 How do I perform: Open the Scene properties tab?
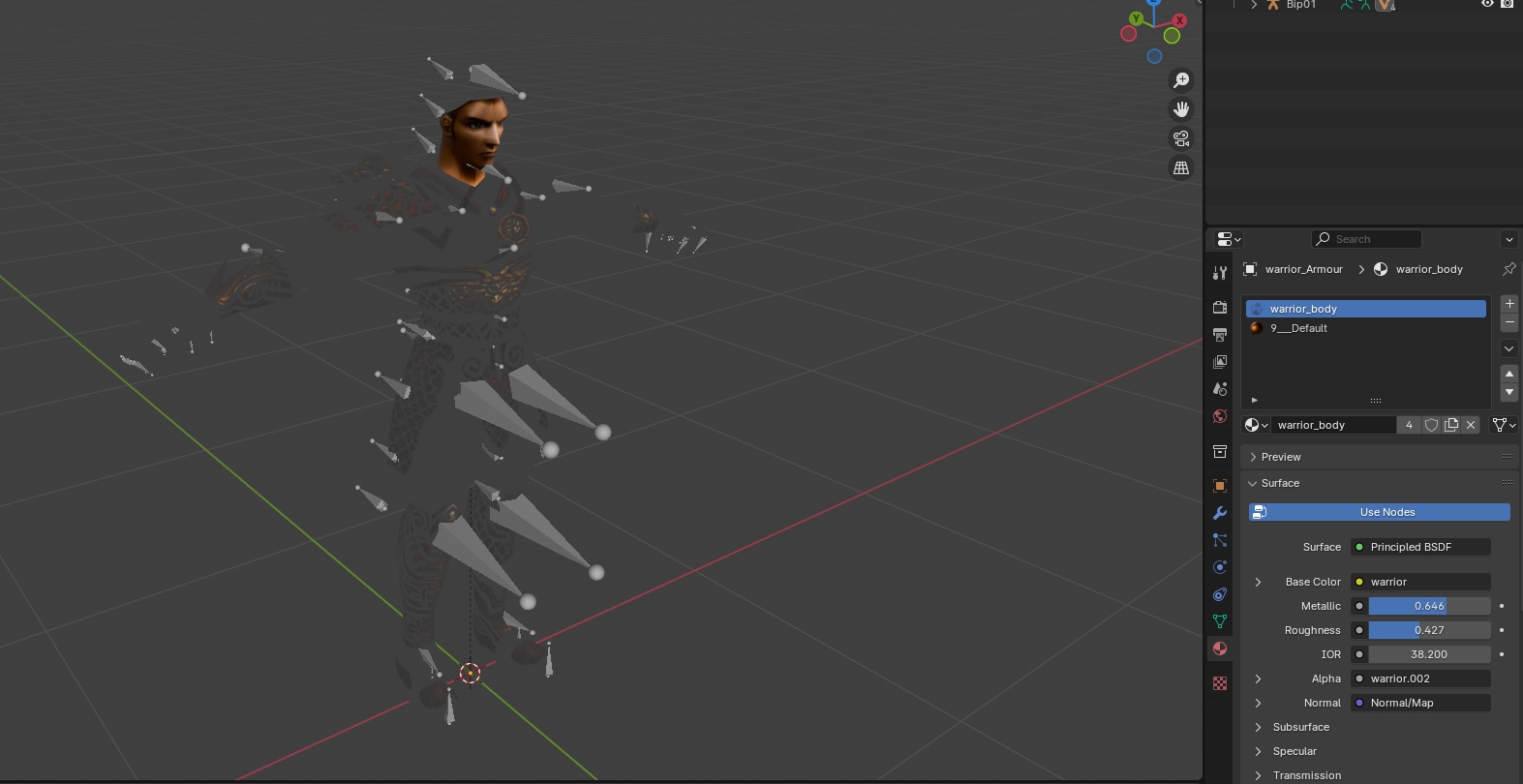(x=1220, y=388)
